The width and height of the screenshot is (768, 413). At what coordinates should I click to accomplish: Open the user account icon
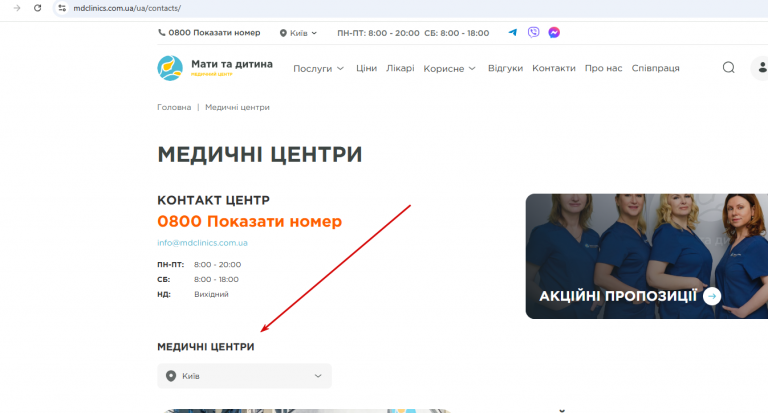(761, 68)
